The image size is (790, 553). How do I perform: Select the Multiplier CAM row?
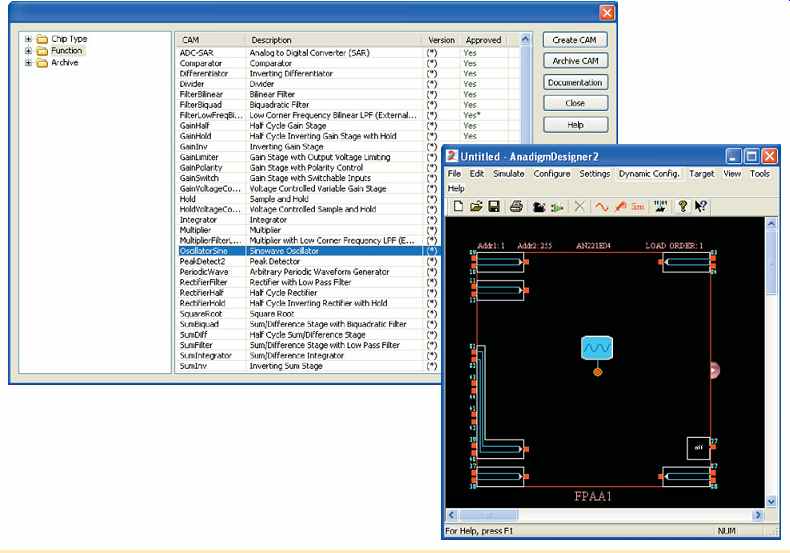(308, 230)
